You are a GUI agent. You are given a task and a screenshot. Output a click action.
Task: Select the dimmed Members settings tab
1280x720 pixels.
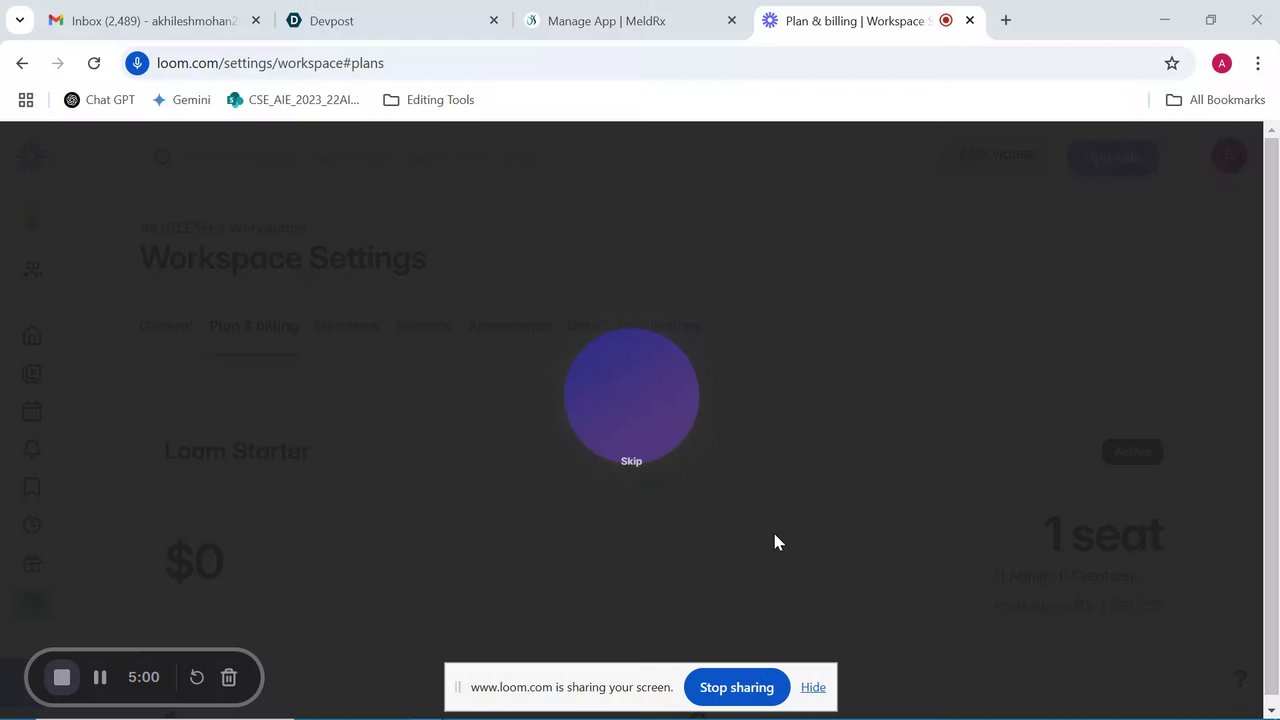pos(346,326)
